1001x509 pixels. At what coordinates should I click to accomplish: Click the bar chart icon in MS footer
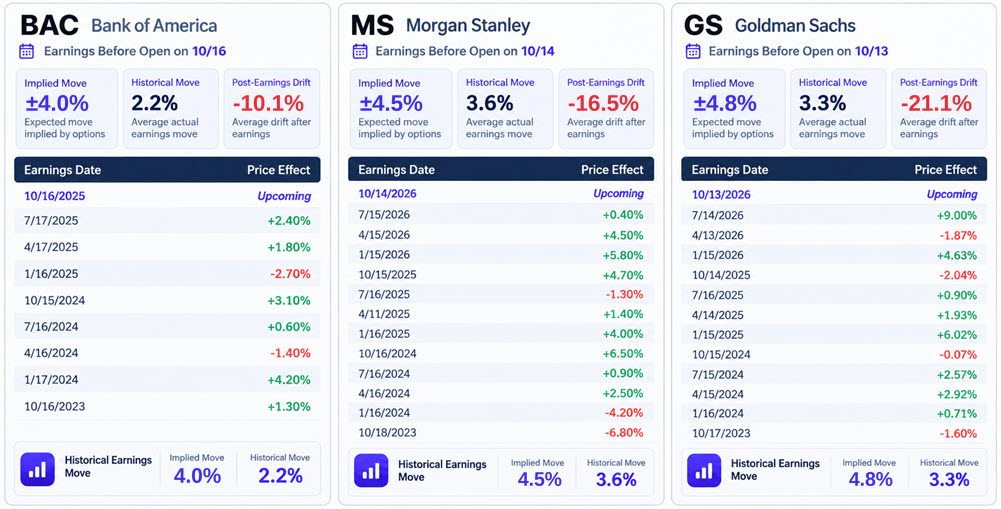click(372, 471)
